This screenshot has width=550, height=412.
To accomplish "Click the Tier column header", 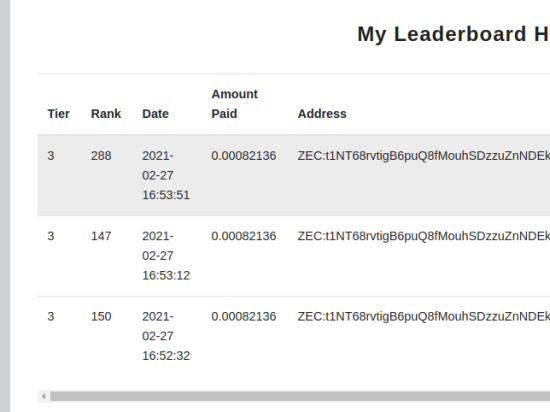I will pyautogui.click(x=59, y=114).
